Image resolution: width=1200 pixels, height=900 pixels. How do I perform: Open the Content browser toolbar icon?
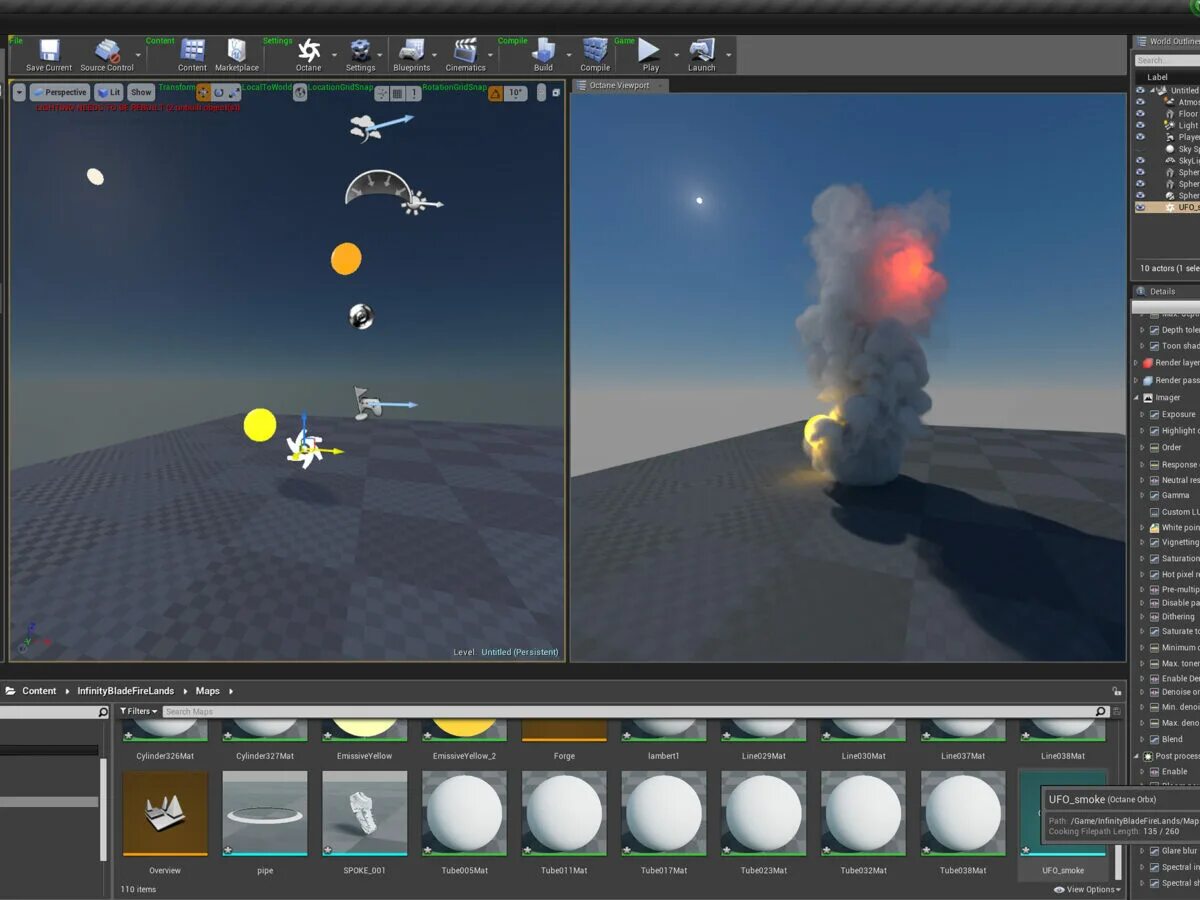point(193,50)
